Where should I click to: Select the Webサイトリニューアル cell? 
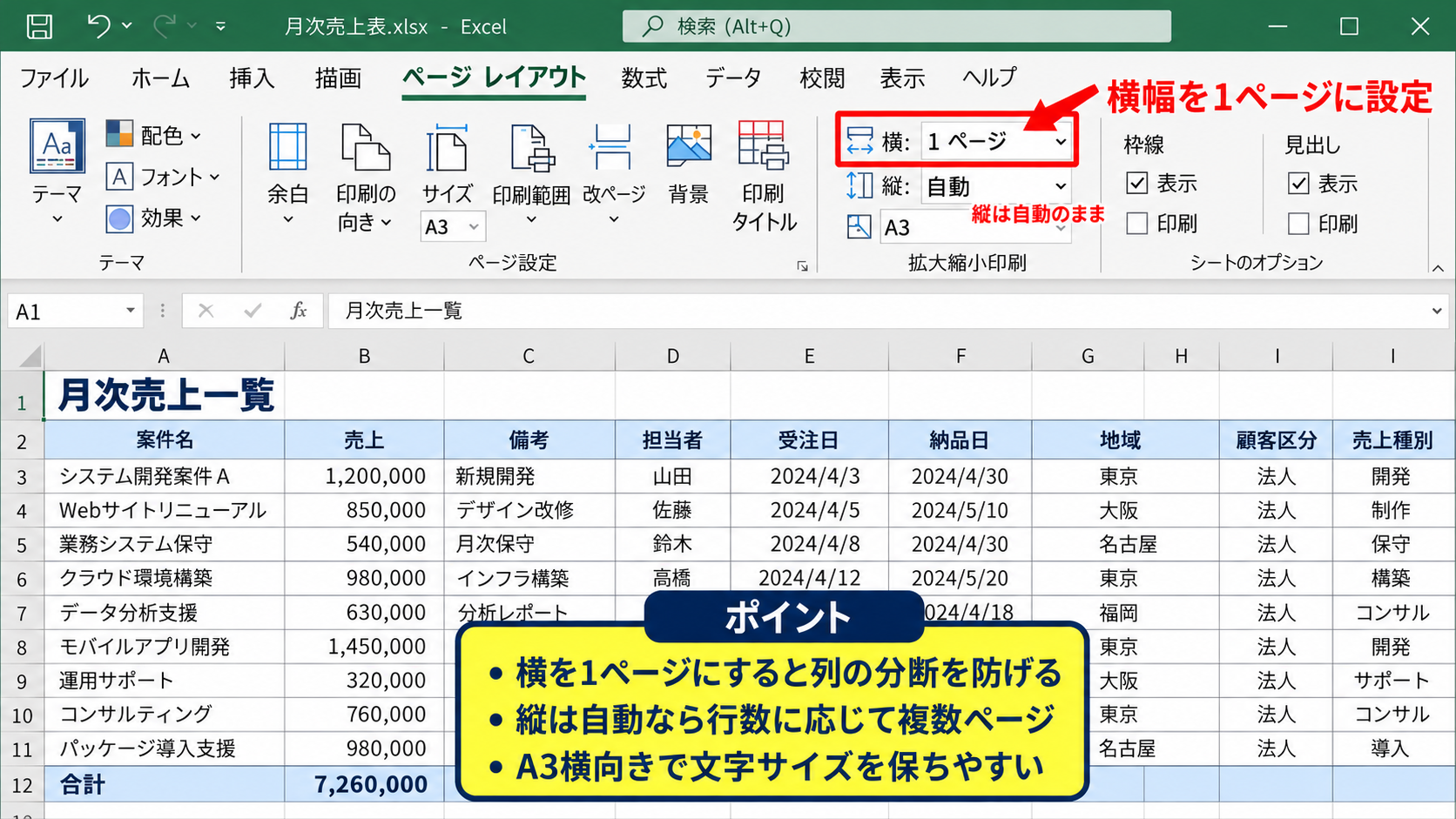[x=164, y=511]
